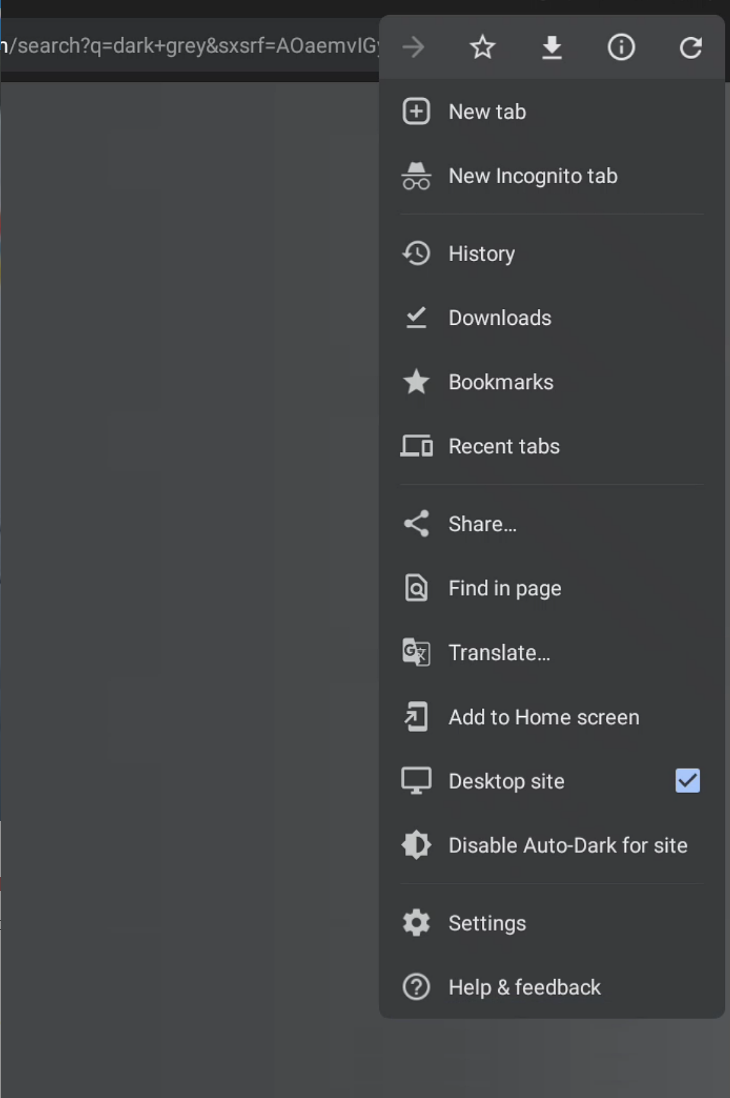Choose Find in page

pos(504,589)
